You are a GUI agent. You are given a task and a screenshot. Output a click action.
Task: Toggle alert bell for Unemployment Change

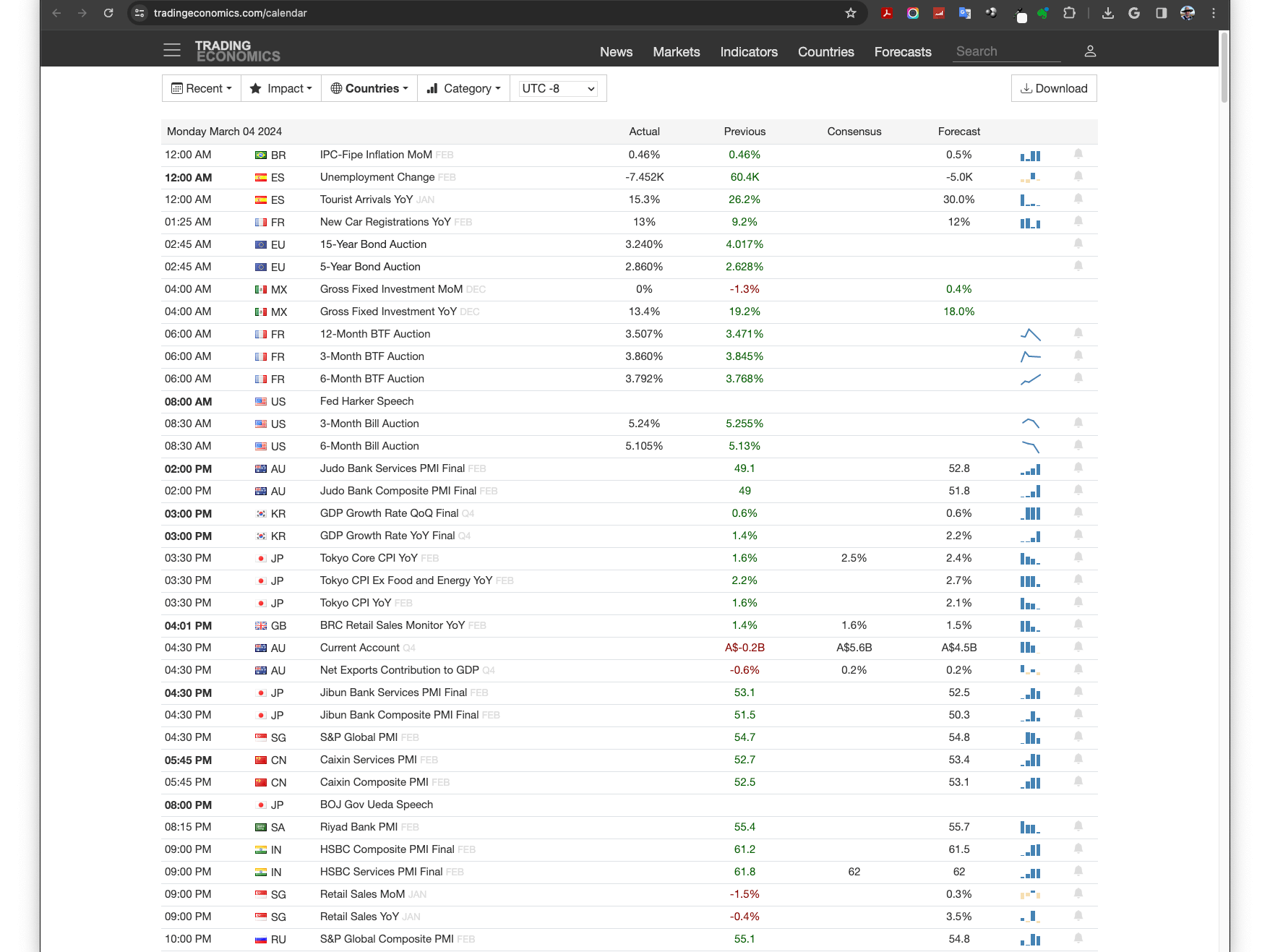click(x=1078, y=177)
